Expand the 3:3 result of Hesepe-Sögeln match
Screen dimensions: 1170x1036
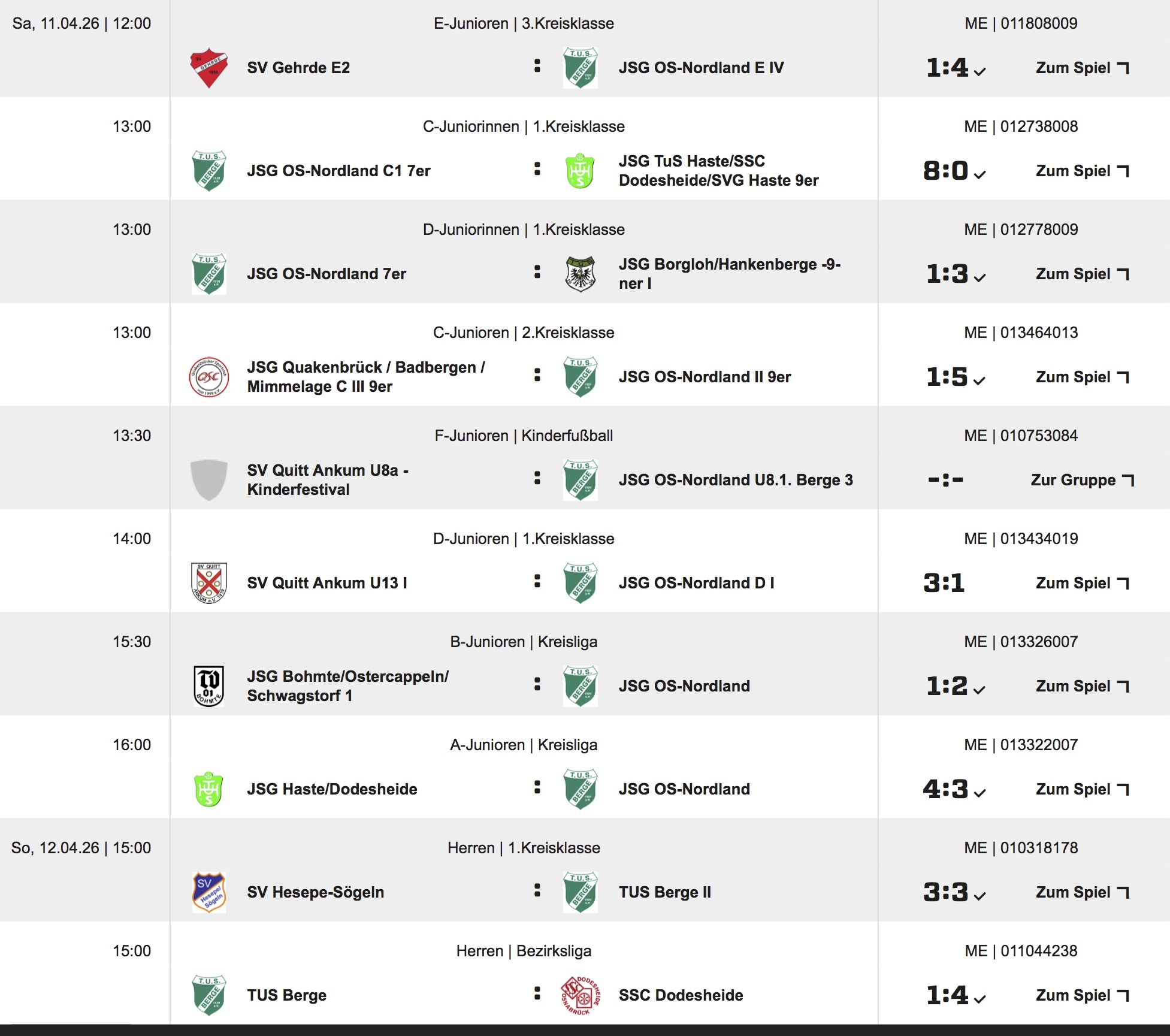pos(979,896)
